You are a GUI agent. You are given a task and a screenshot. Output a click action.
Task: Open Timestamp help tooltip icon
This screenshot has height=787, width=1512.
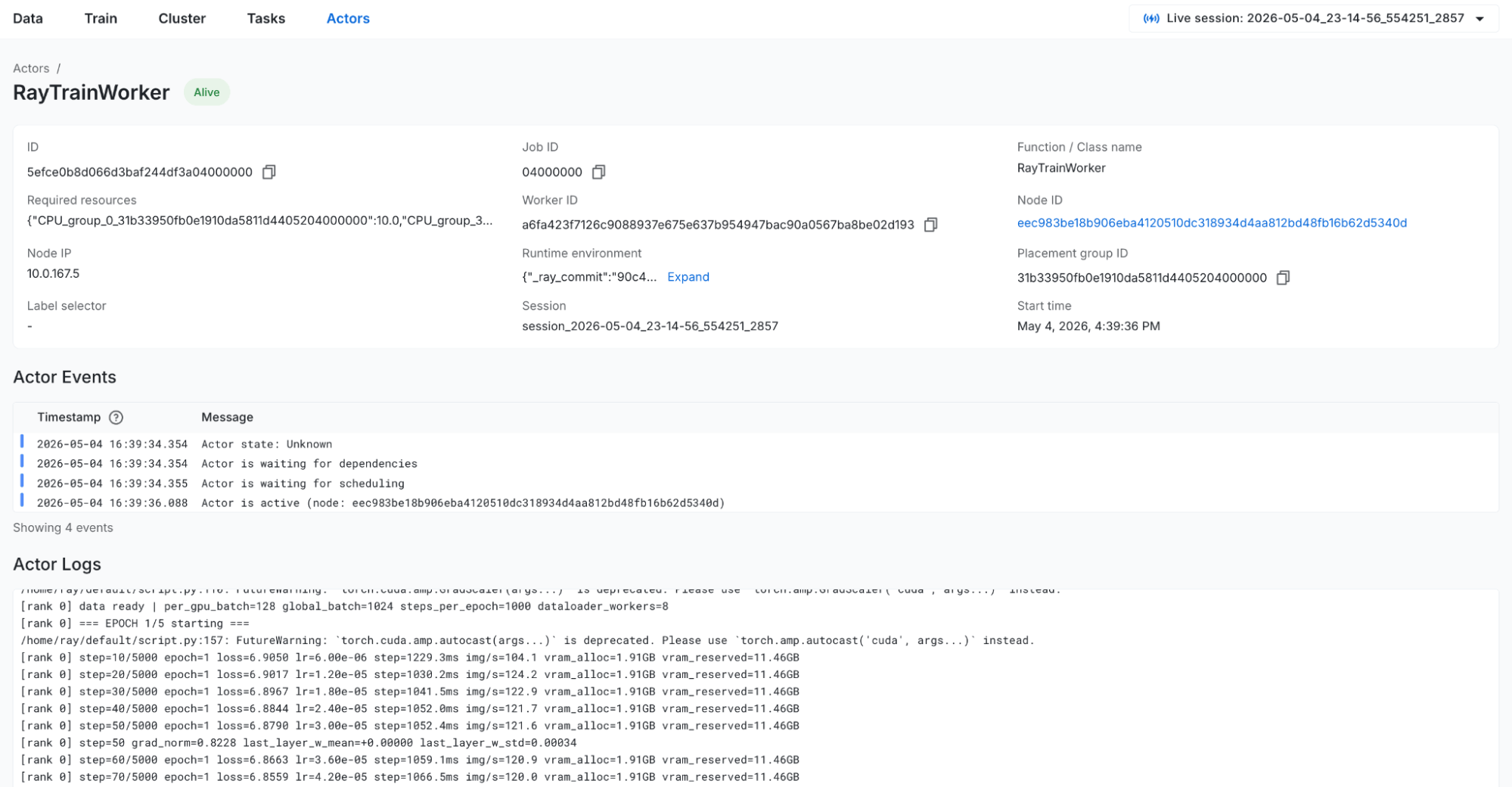click(x=116, y=418)
